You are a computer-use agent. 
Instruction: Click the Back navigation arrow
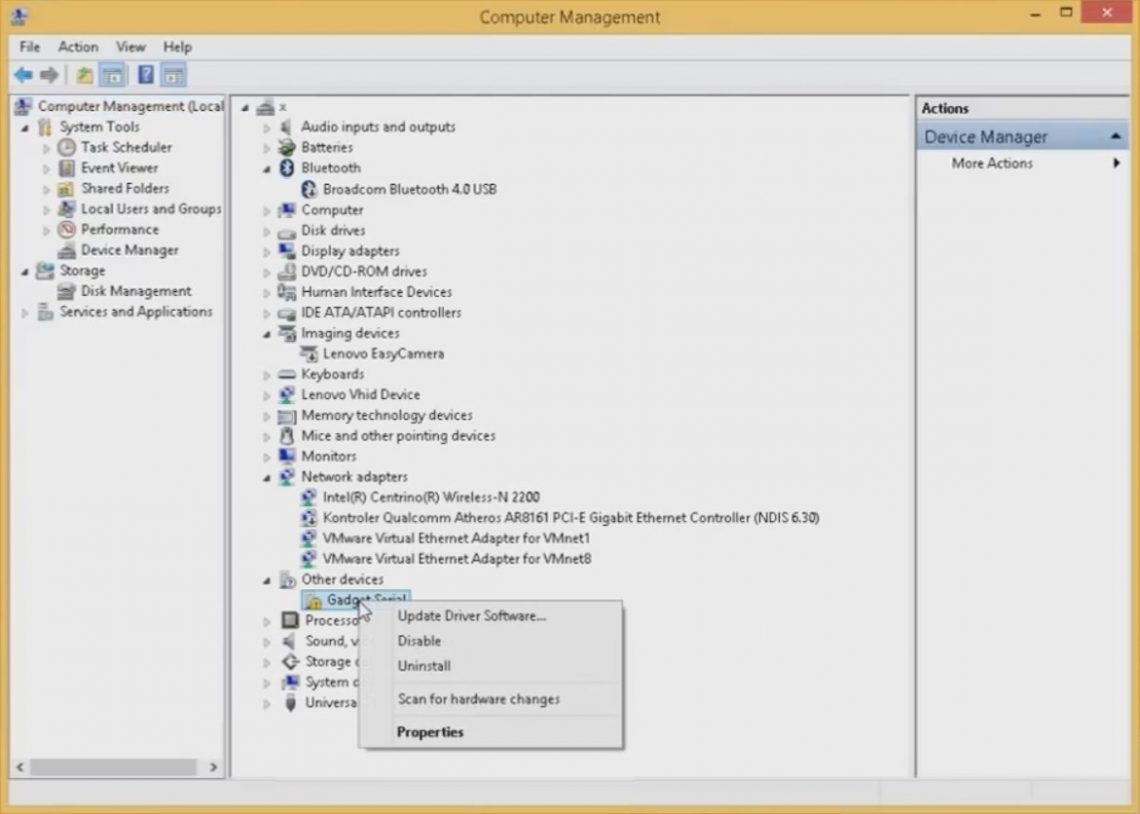(x=22, y=75)
